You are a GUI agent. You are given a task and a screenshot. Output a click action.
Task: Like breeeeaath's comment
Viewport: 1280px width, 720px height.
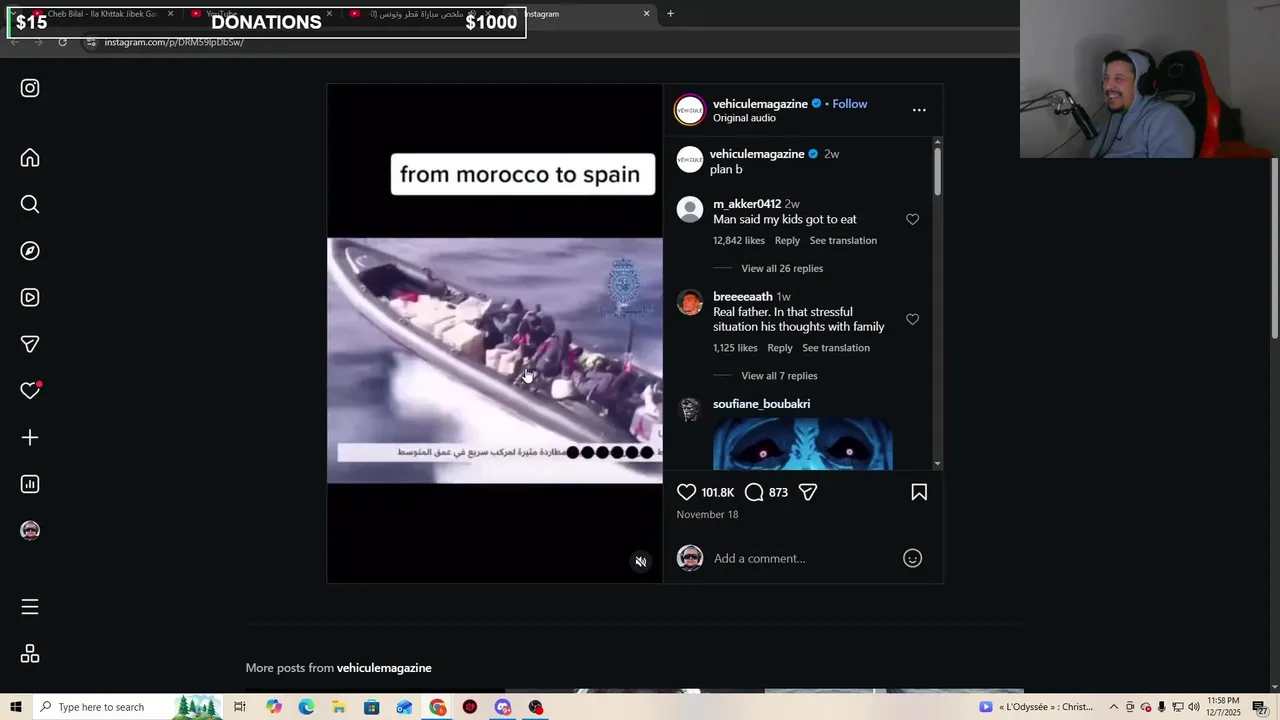tap(912, 319)
